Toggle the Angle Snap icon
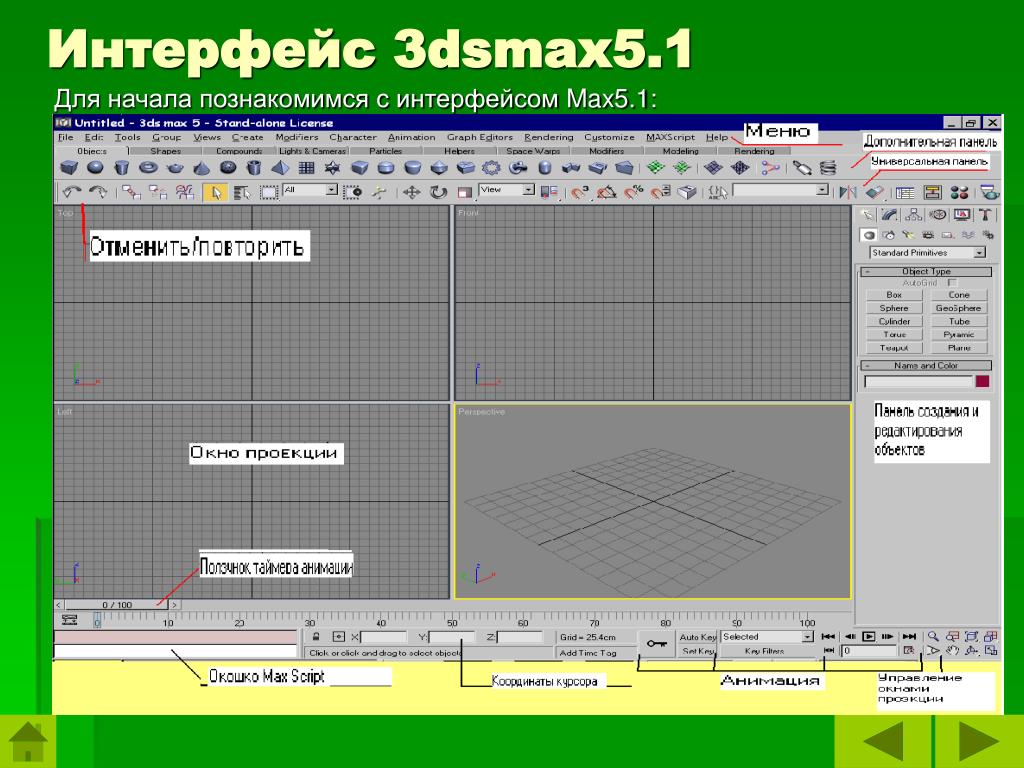This screenshot has height=768, width=1024. tap(607, 193)
